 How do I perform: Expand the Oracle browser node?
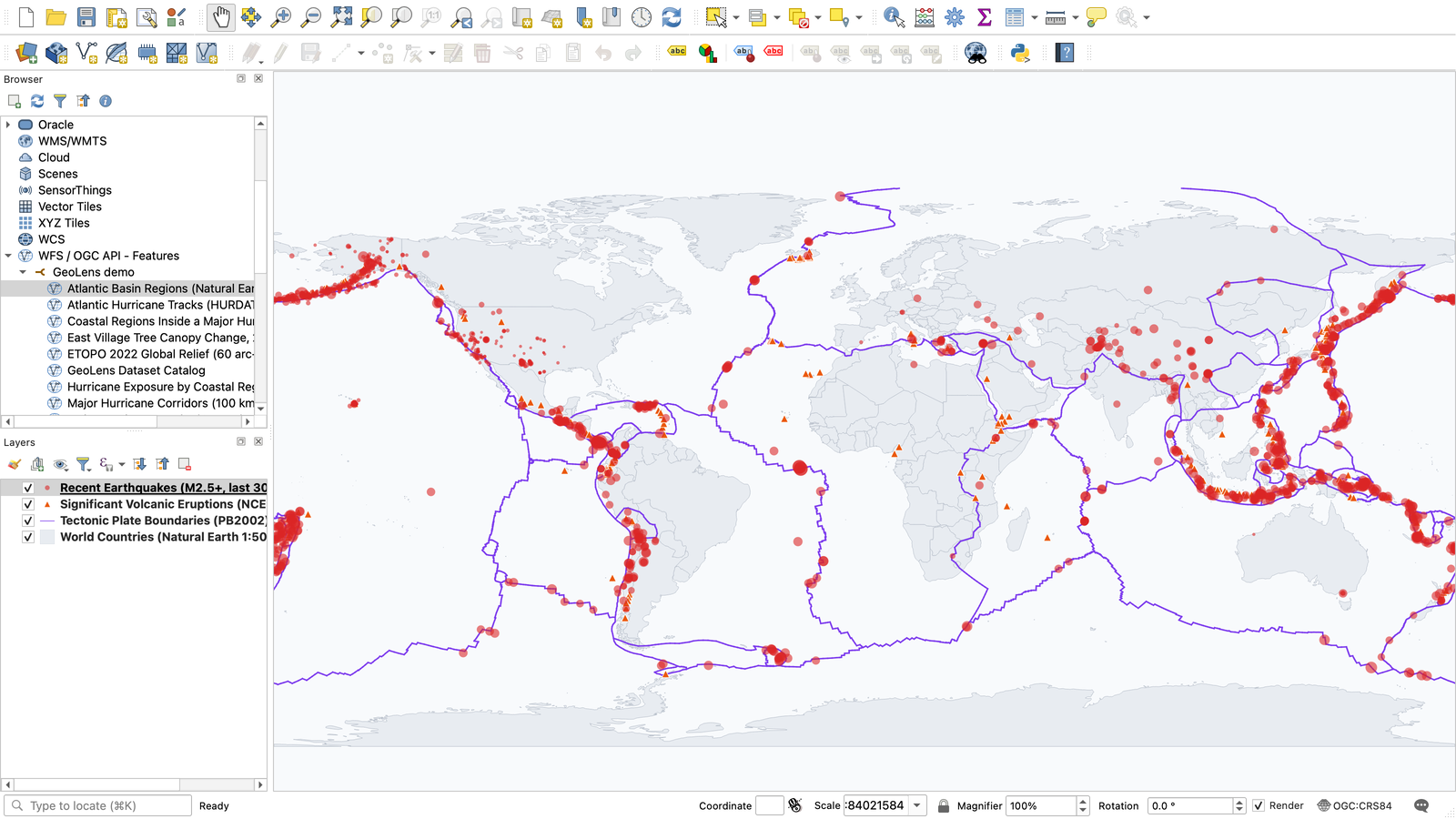coord(8,125)
